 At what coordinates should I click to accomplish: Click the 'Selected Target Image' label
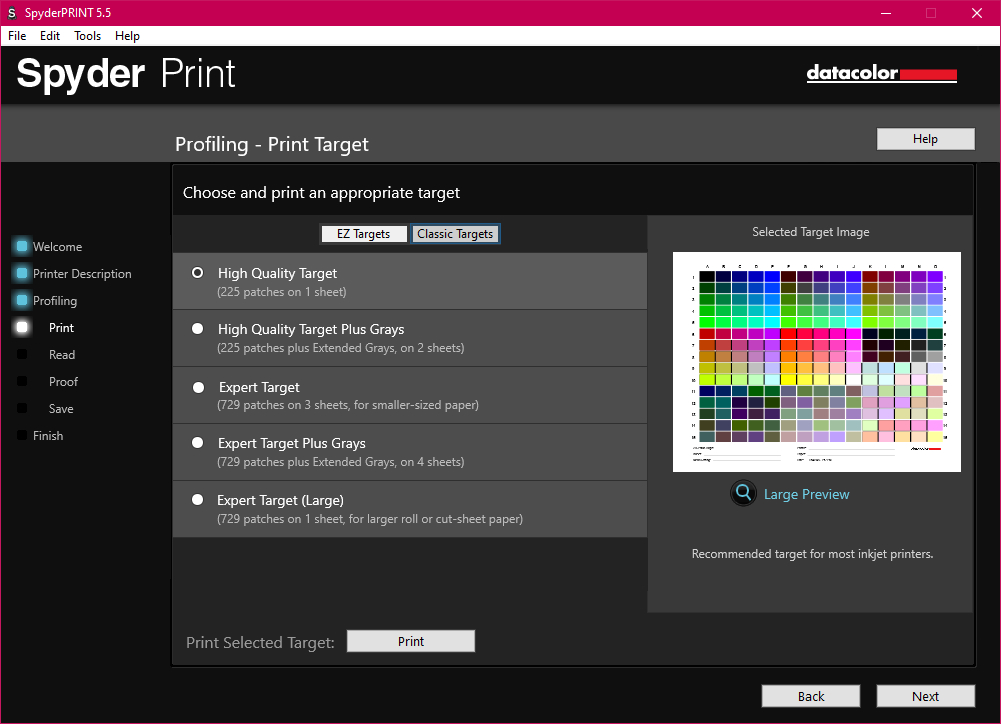click(810, 232)
